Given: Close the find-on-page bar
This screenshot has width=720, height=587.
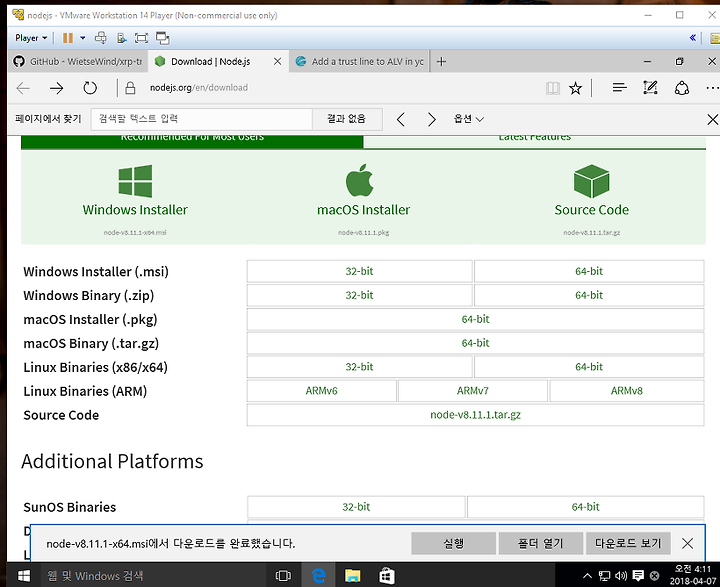Looking at the screenshot, I should click(x=712, y=119).
